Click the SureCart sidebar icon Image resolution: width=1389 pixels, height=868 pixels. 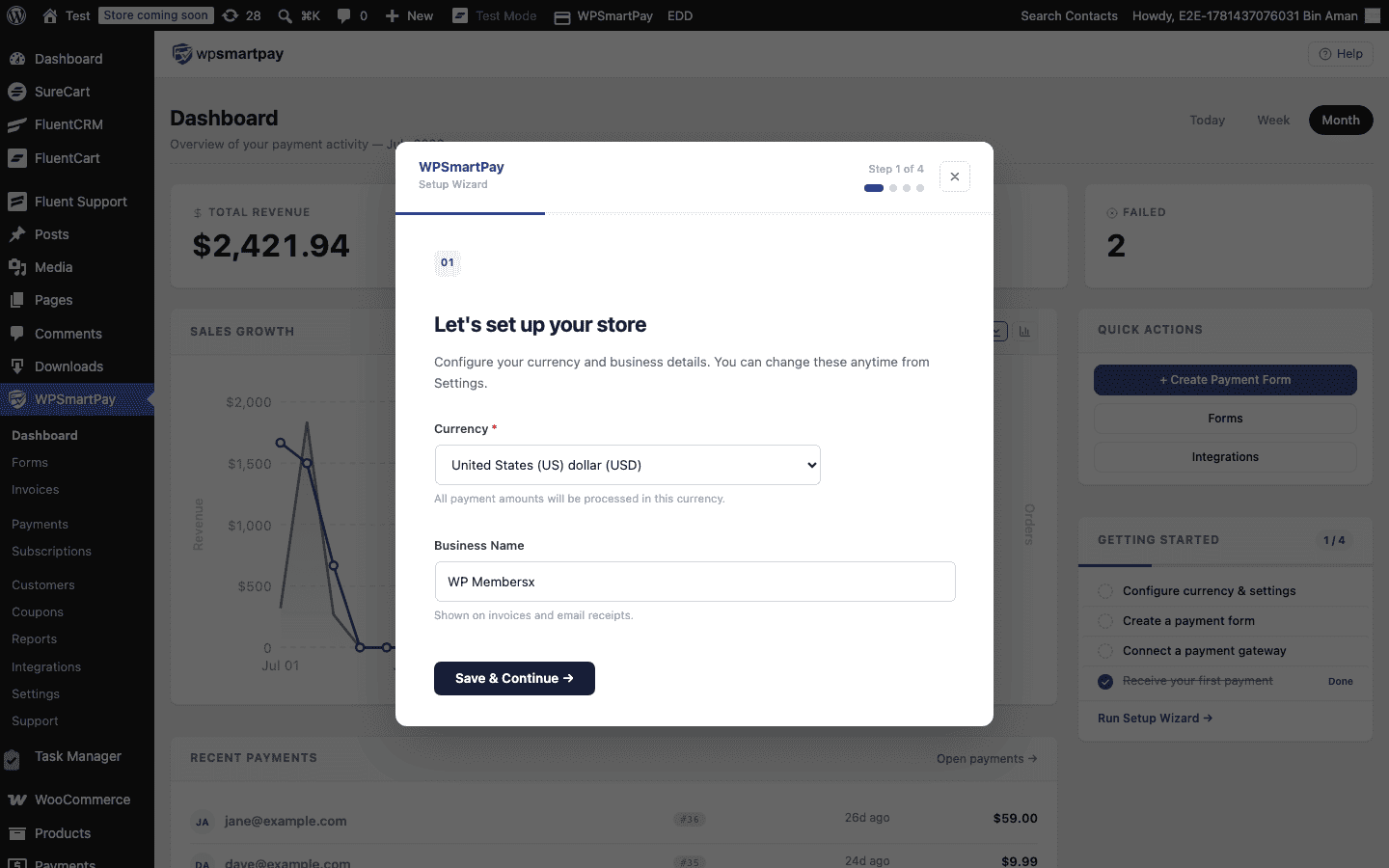pos(16,92)
